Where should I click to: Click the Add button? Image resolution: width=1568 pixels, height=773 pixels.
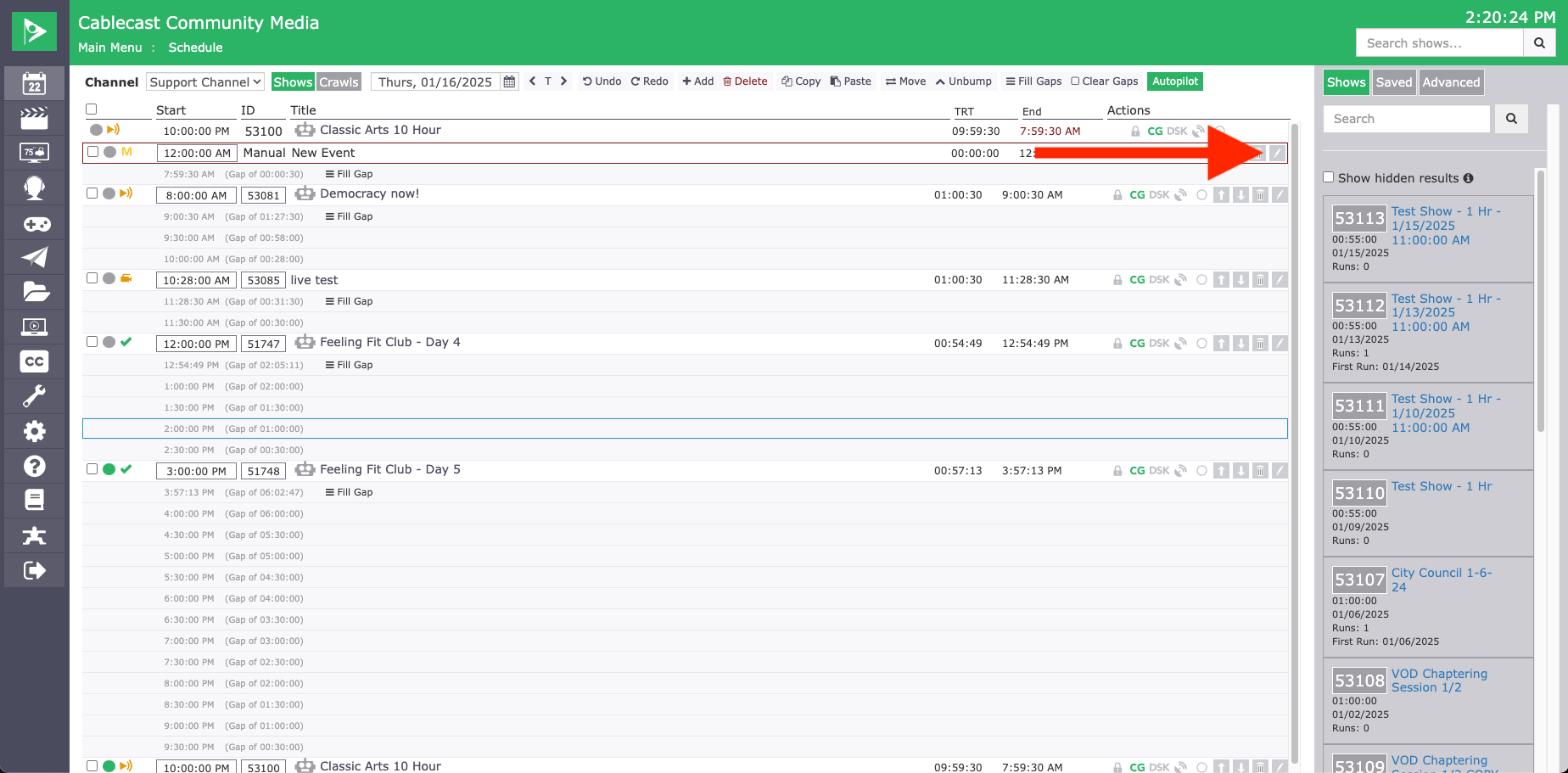698,81
